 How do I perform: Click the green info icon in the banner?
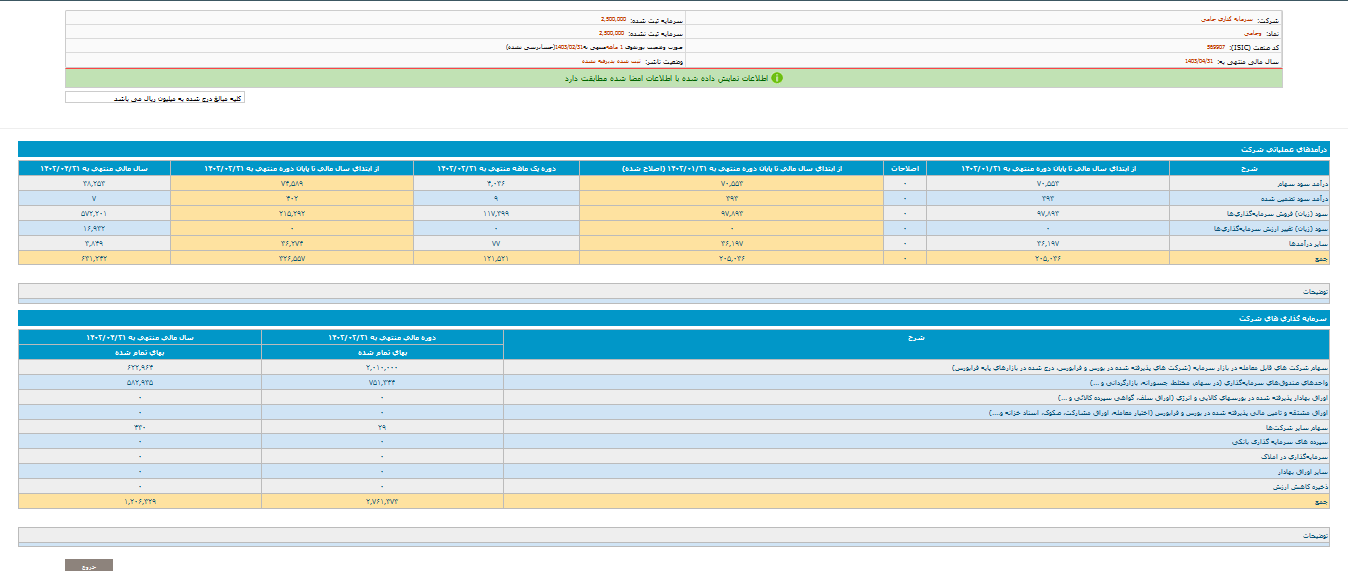[x=777, y=78]
